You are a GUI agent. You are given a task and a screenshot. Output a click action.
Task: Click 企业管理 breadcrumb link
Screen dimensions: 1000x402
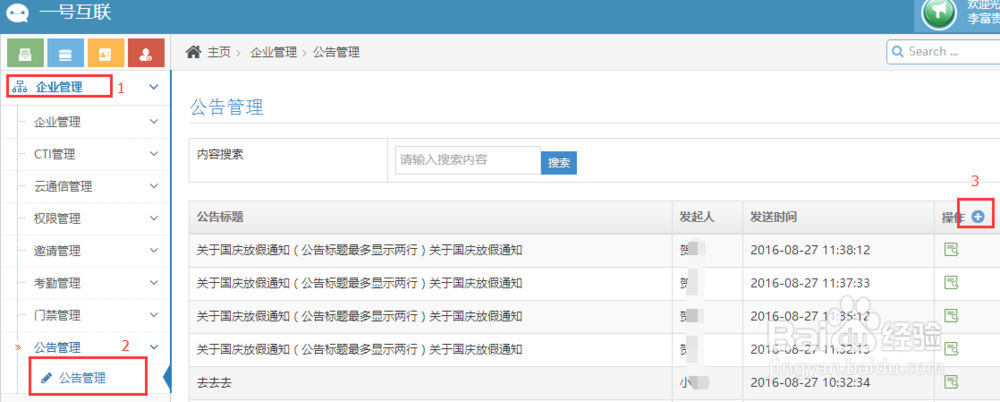(273, 52)
